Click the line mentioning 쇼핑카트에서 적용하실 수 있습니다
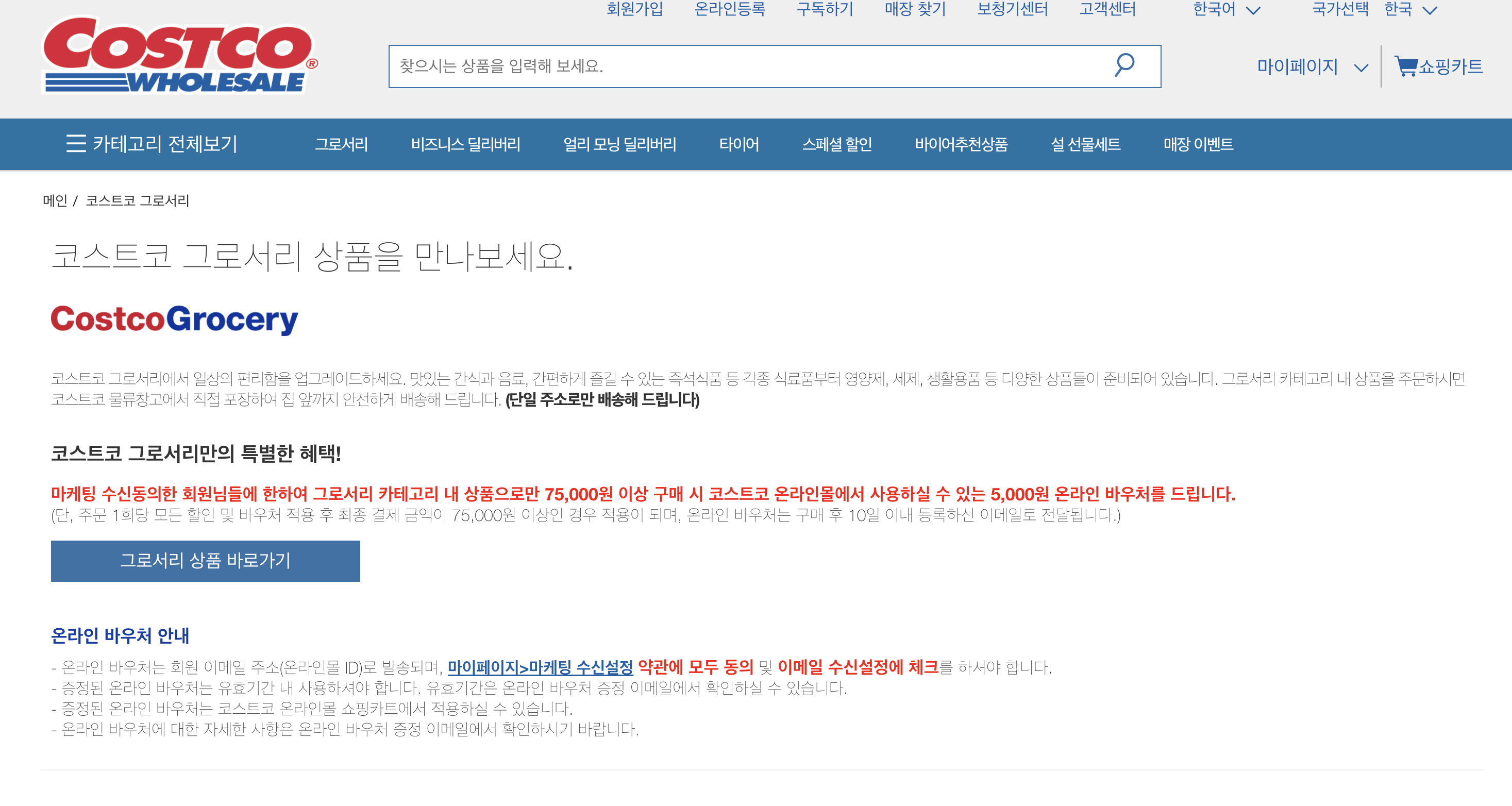1512x806 pixels. pyautogui.click(x=312, y=709)
